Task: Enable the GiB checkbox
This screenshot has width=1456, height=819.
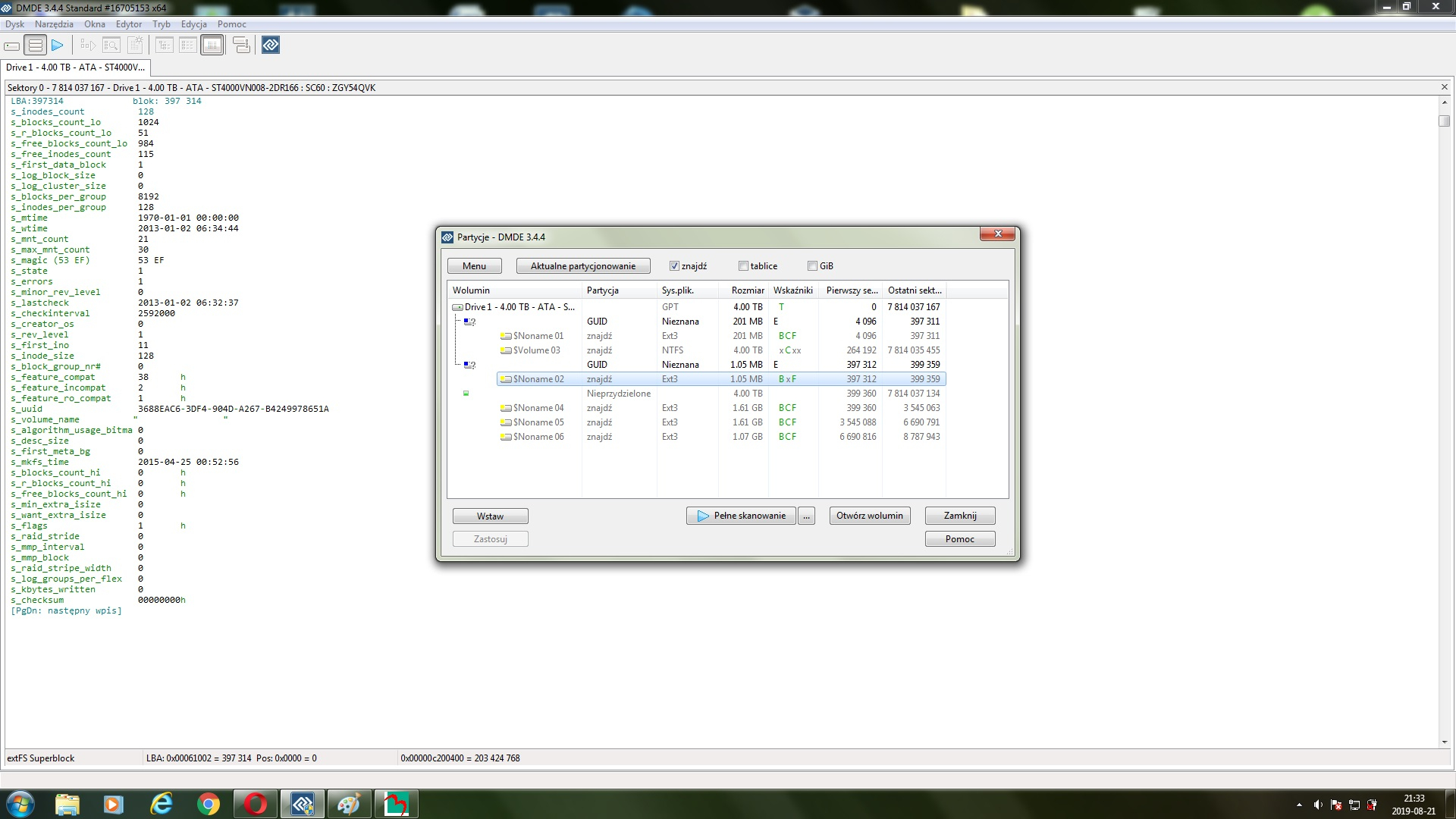Action: [x=812, y=266]
